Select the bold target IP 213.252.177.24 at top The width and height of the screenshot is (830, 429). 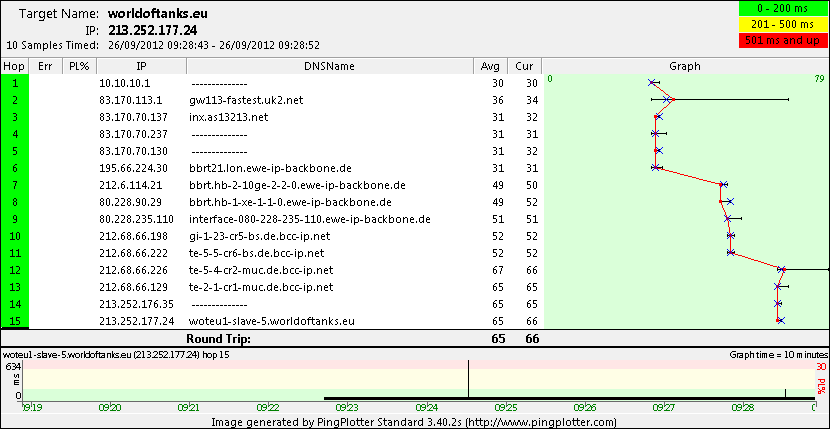(154, 30)
